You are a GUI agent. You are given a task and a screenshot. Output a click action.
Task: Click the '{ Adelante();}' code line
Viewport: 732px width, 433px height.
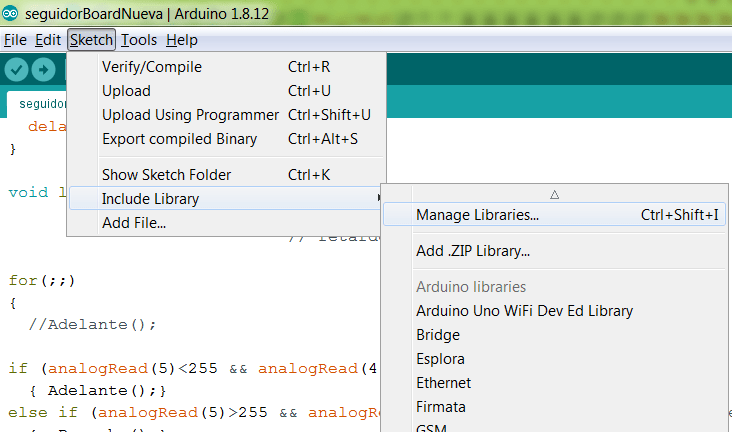coord(98,390)
